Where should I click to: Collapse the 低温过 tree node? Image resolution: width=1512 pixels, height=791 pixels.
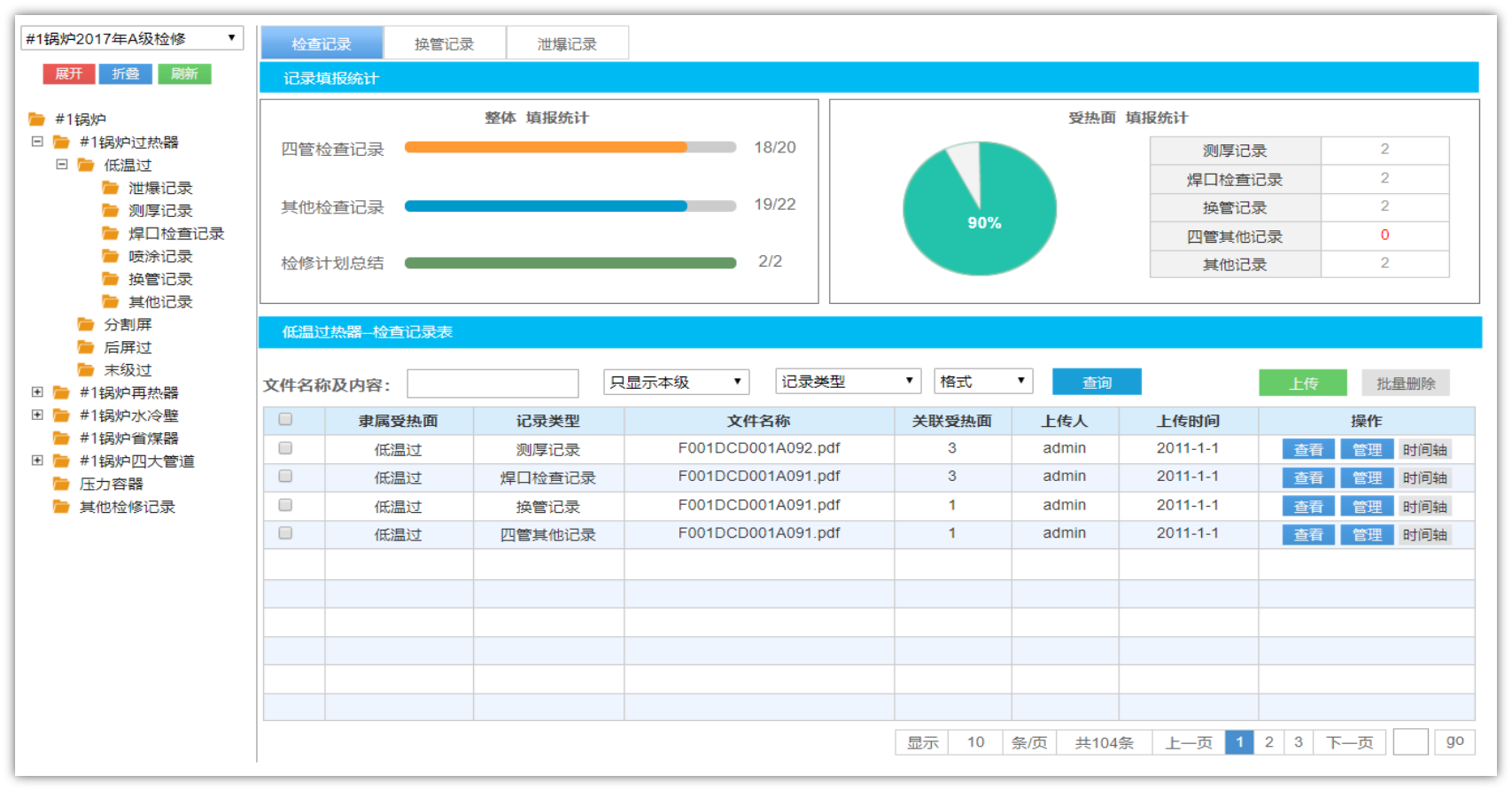pyautogui.click(x=62, y=165)
